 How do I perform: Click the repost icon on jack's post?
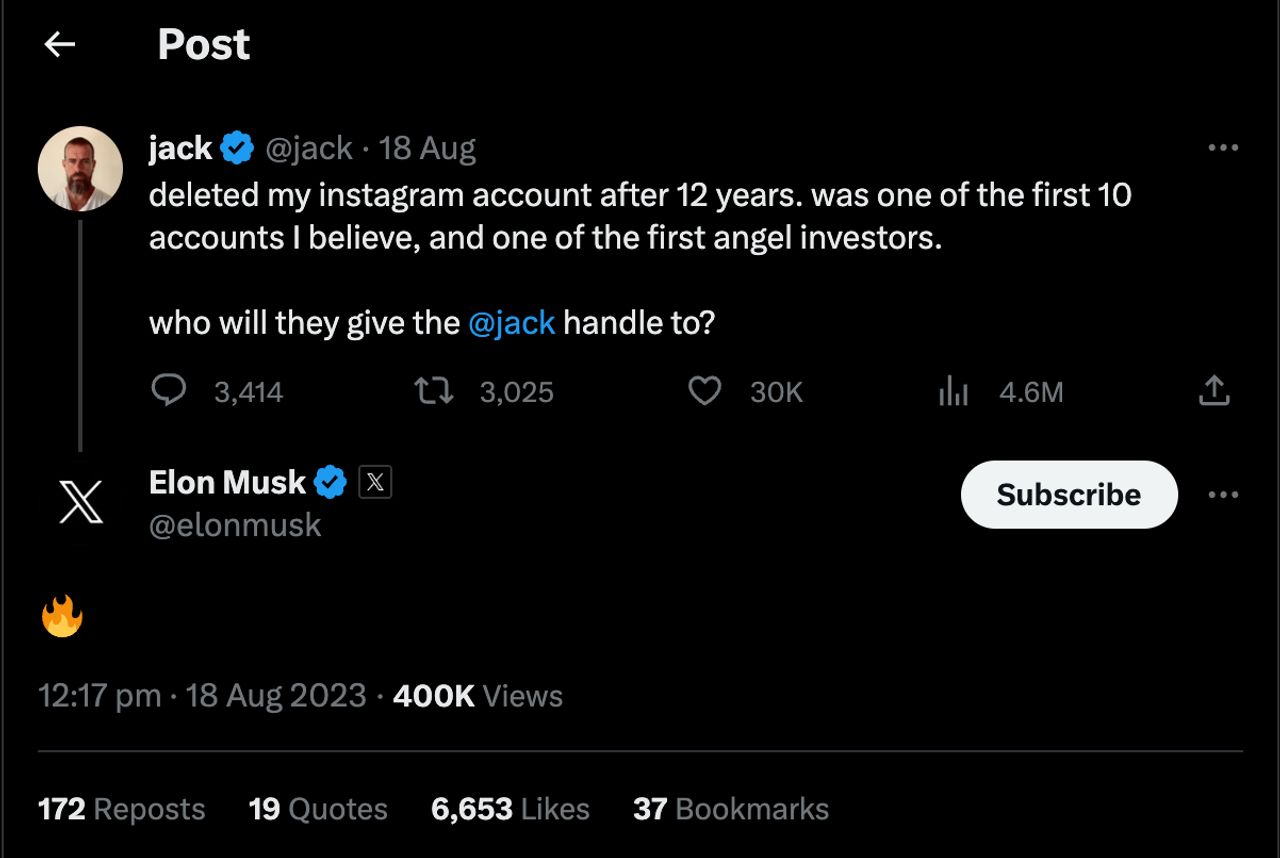pos(434,390)
